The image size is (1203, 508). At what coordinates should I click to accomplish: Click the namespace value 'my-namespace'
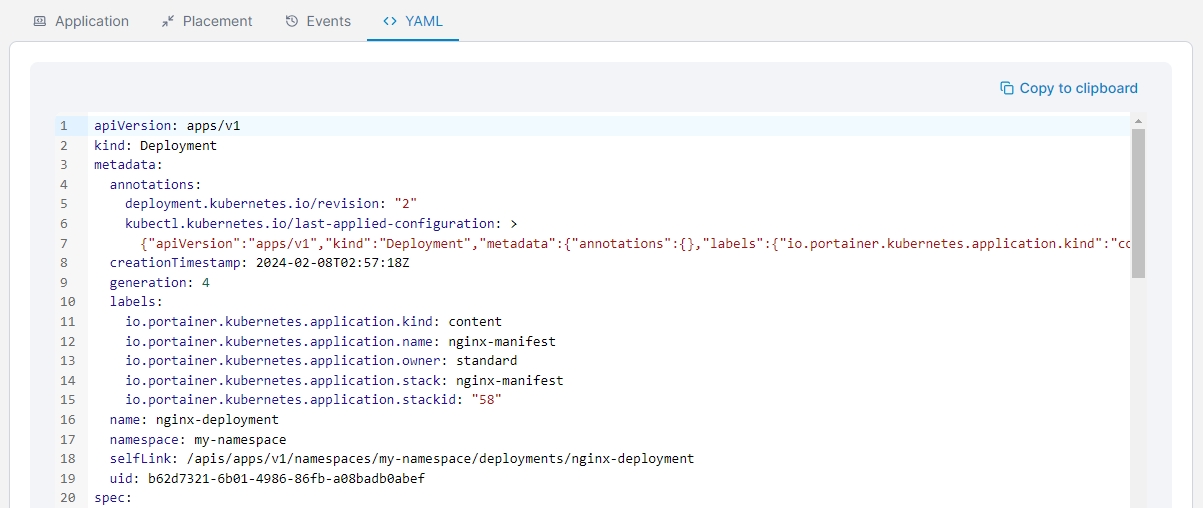pyautogui.click(x=240, y=439)
